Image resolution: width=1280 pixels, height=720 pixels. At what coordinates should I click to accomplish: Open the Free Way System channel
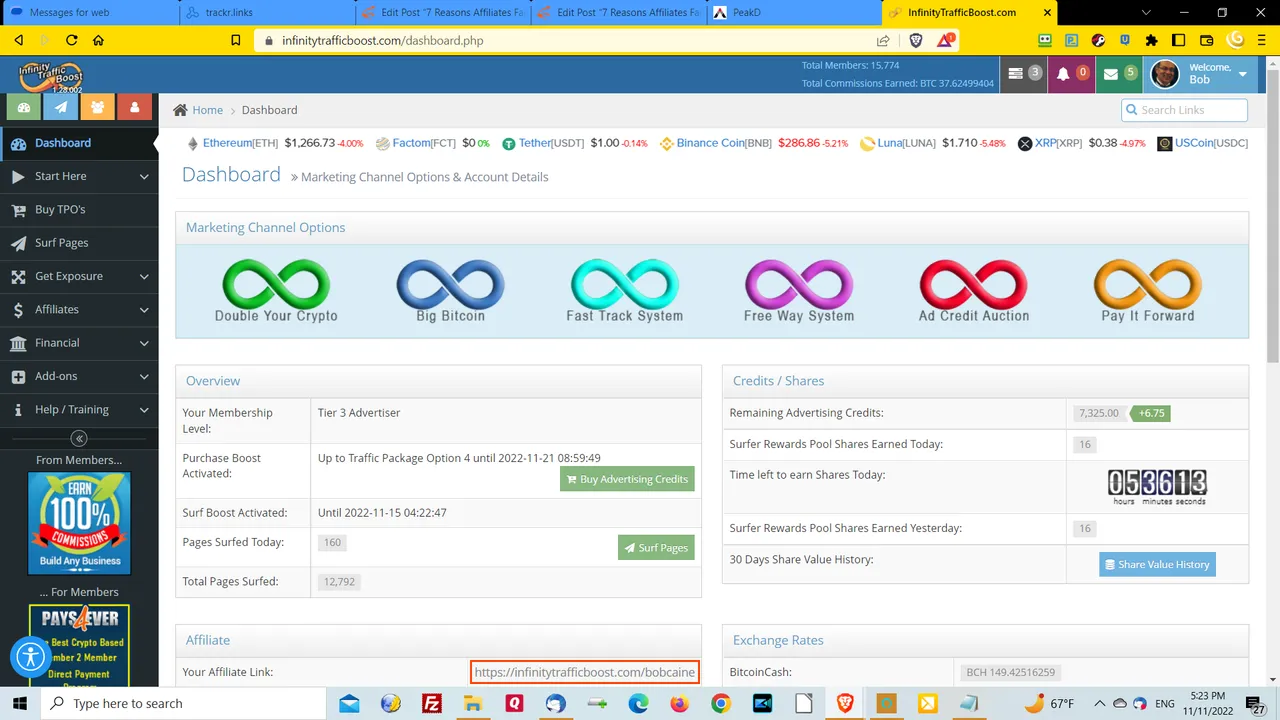click(x=799, y=291)
